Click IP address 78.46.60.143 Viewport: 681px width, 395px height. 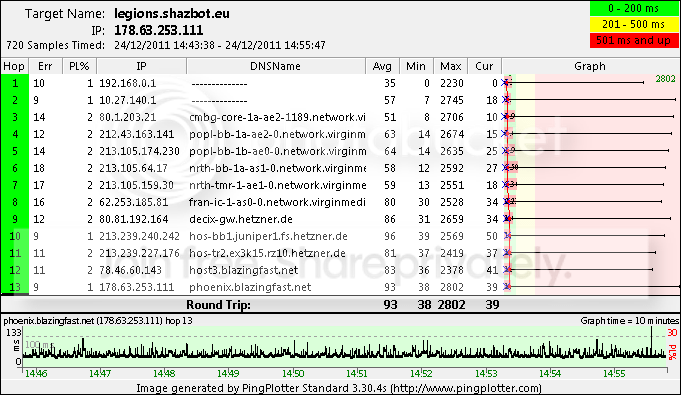point(130,270)
